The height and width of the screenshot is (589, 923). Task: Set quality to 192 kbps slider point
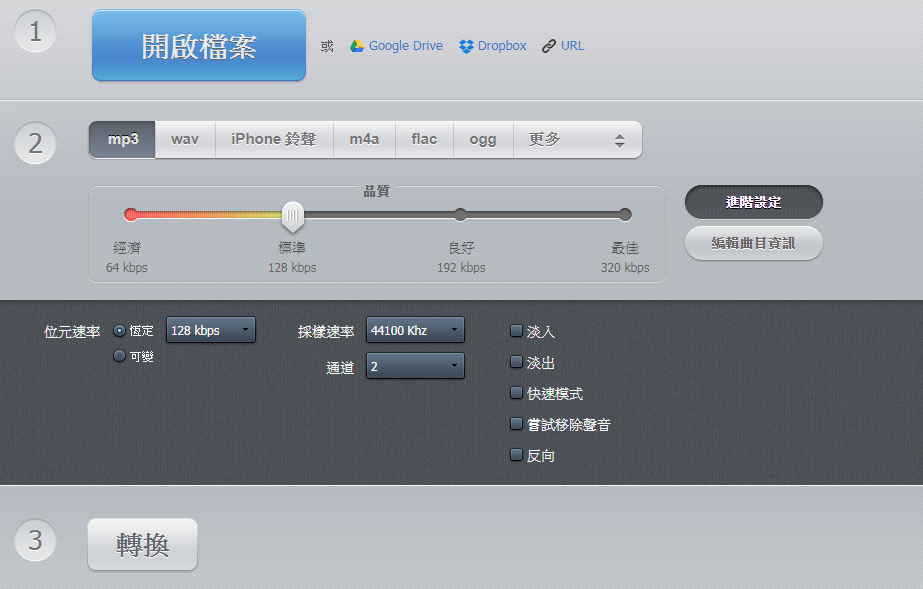coord(461,214)
